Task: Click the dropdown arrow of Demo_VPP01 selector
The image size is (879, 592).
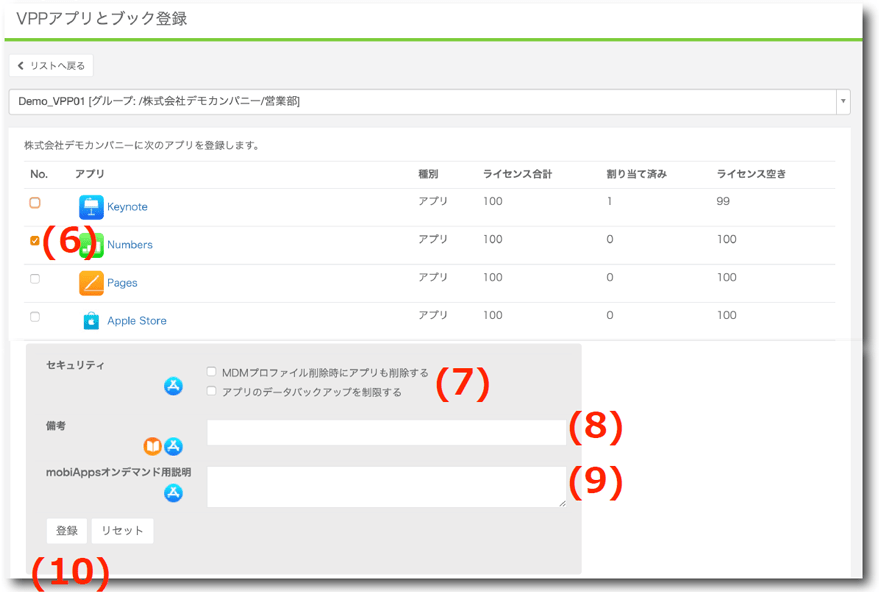Action: [x=843, y=101]
